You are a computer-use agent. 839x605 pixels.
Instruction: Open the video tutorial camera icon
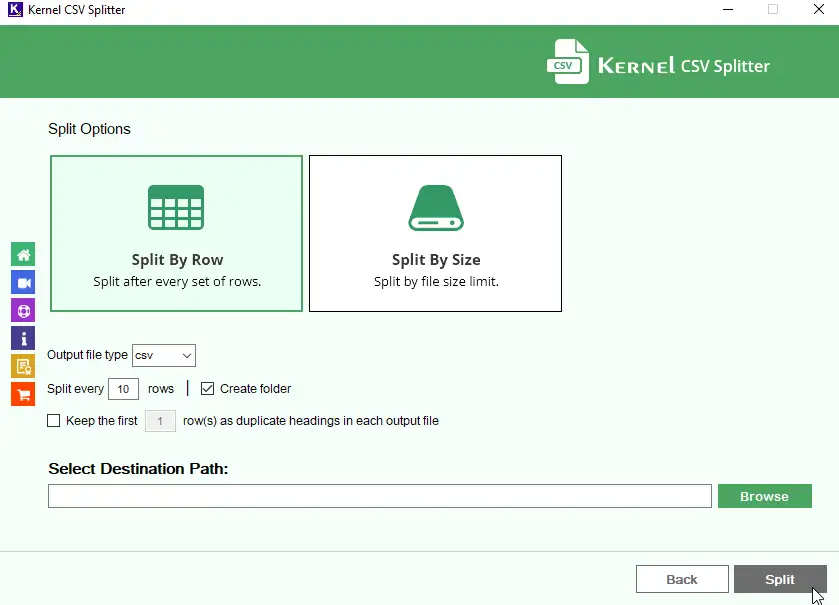pyautogui.click(x=23, y=282)
